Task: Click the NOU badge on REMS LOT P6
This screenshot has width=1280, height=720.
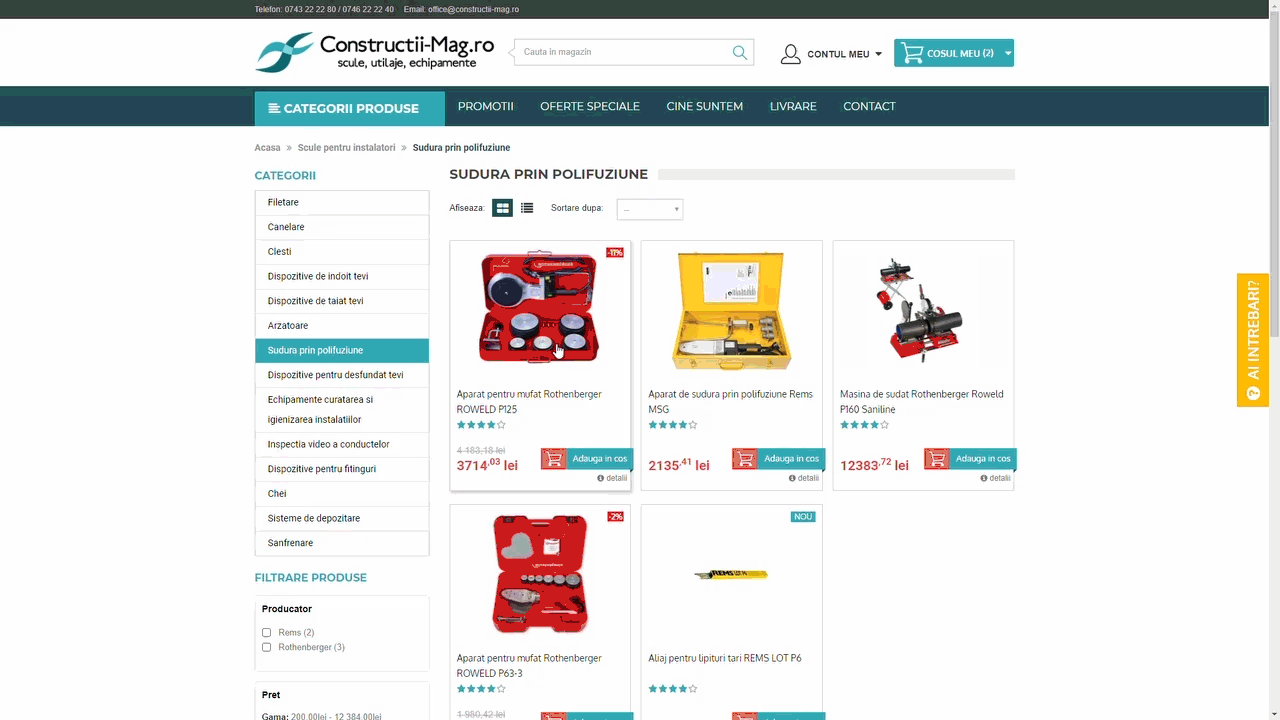Action: pos(803,517)
